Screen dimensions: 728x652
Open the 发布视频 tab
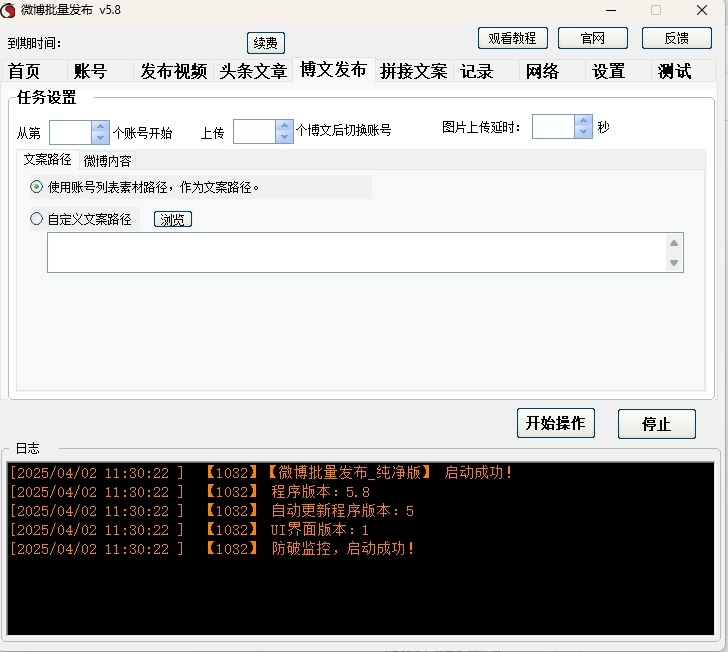[x=174, y=72]
